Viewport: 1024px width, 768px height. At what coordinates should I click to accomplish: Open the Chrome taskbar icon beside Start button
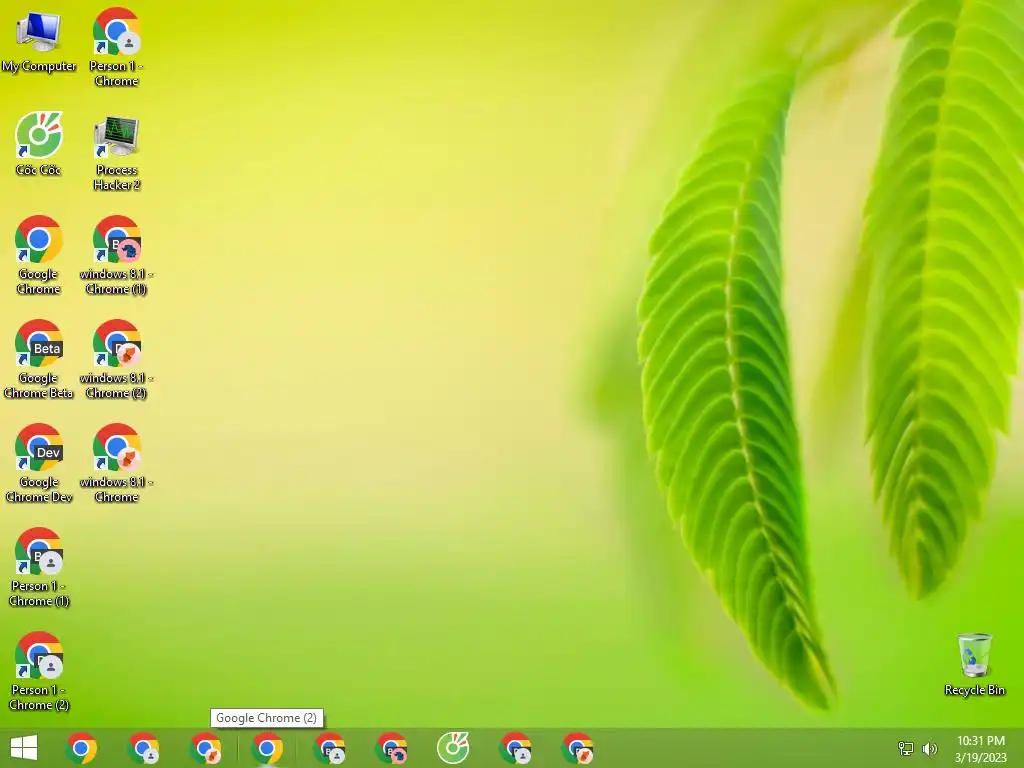click(x=81, y=748)
